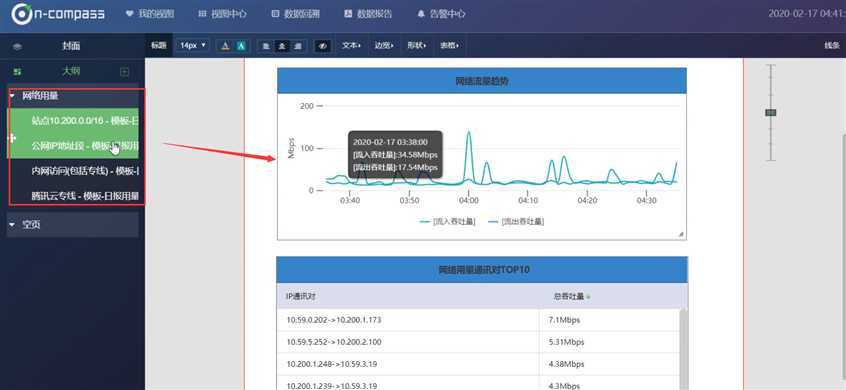Open the 文本 dropdown menu
Viewport: 846px width, 390px height.
click(x=351, y=46)
